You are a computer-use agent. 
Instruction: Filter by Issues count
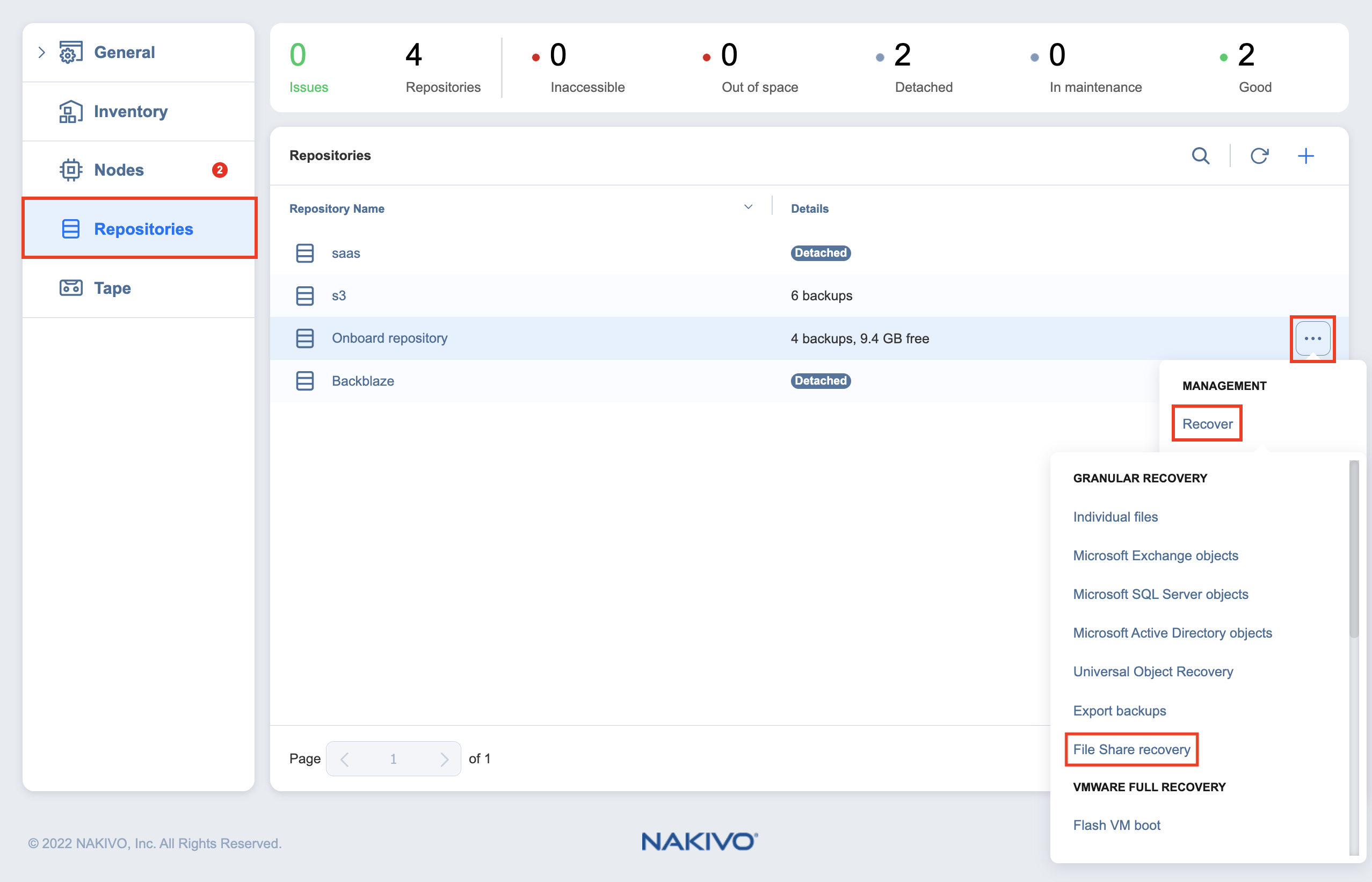coord(309,68)
